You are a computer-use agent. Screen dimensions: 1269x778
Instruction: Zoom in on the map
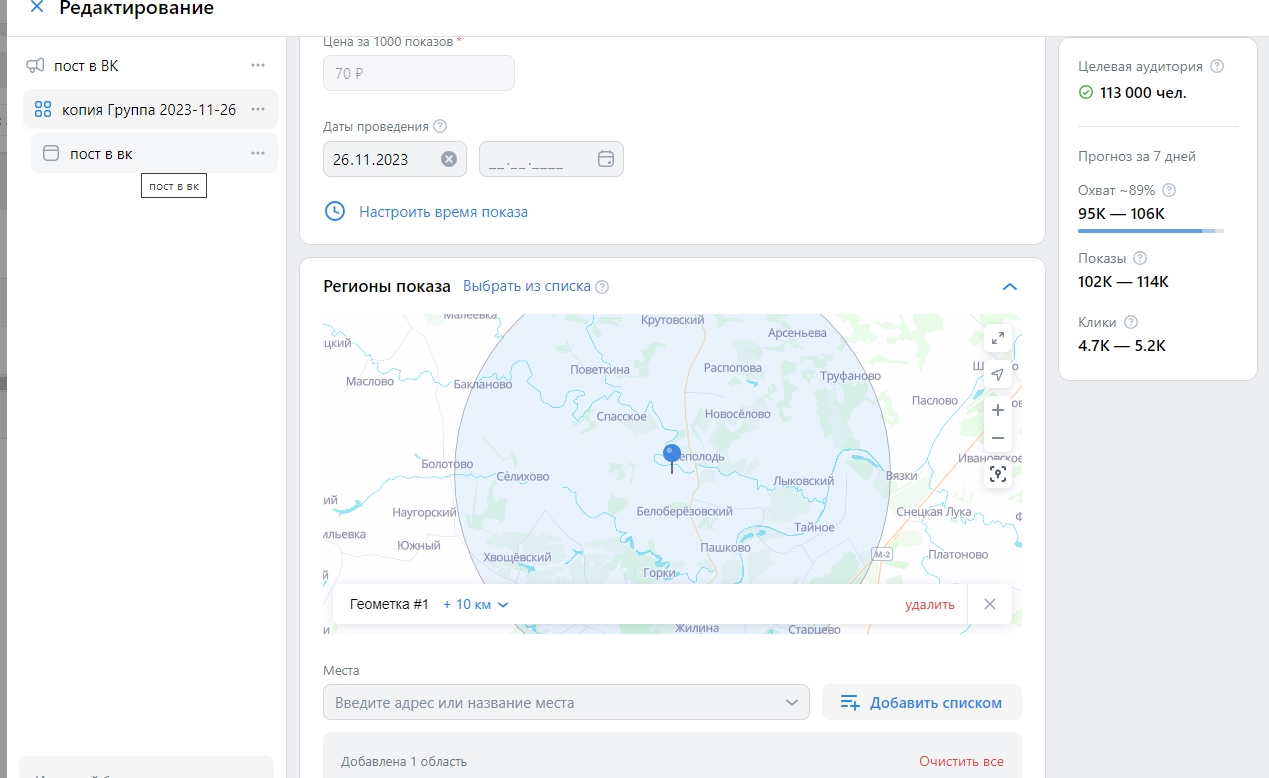point(997,411)
